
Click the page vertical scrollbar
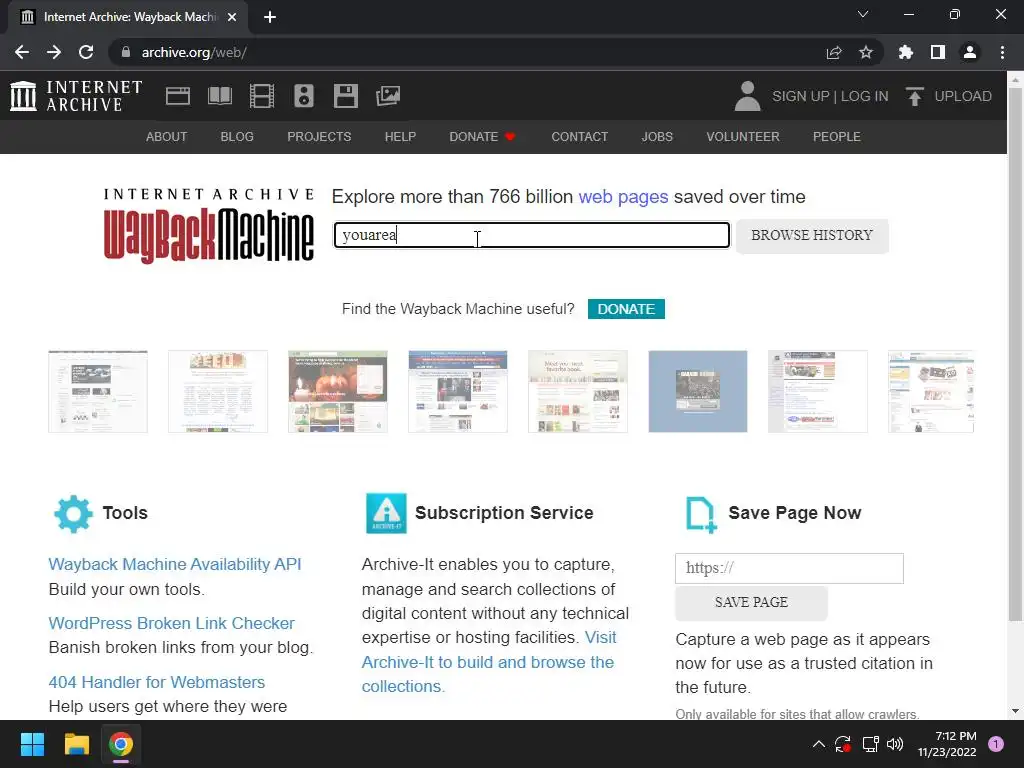pyautogui.click(x=1015, y=353)
